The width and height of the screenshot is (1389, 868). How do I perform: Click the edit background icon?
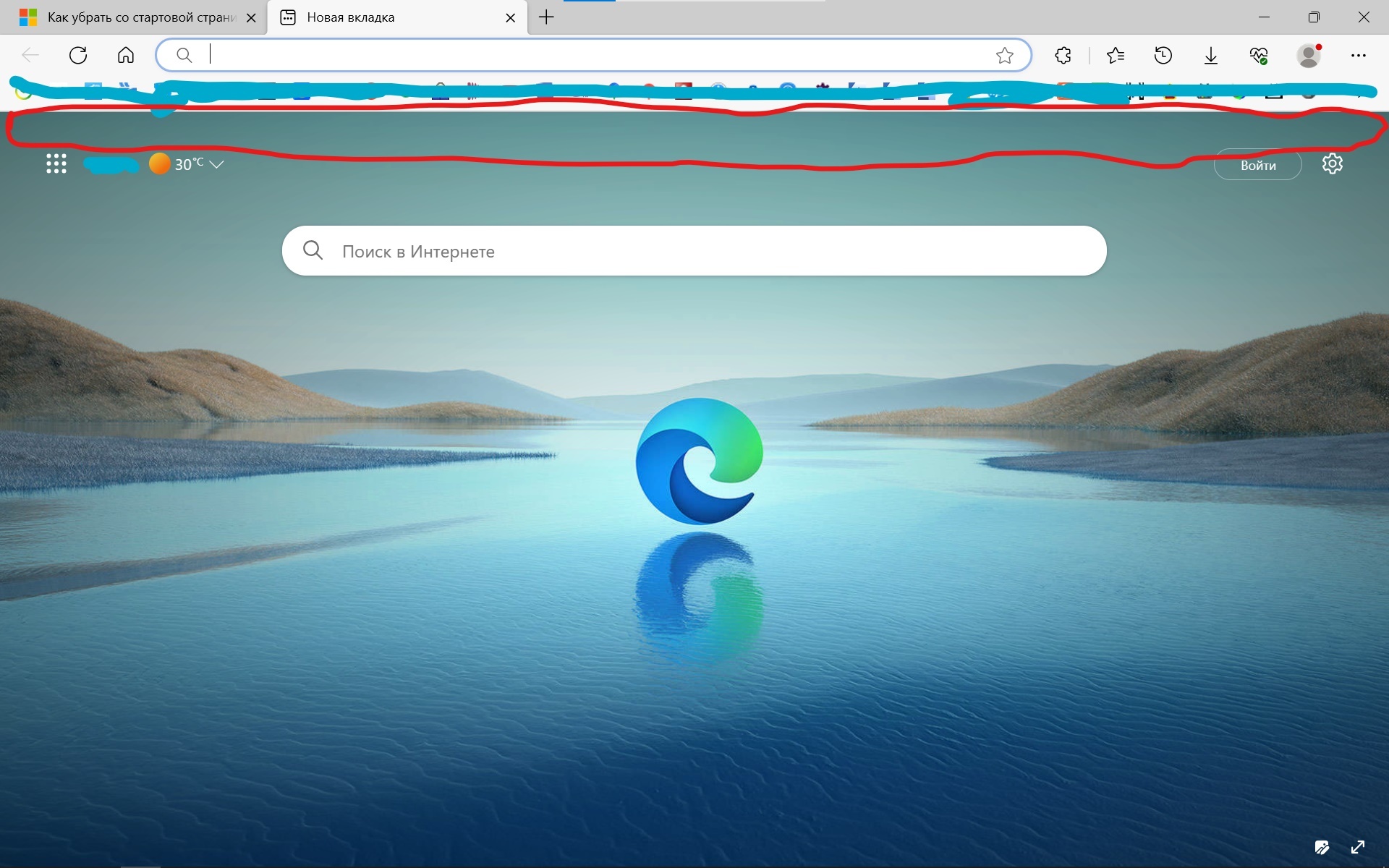1322,847
